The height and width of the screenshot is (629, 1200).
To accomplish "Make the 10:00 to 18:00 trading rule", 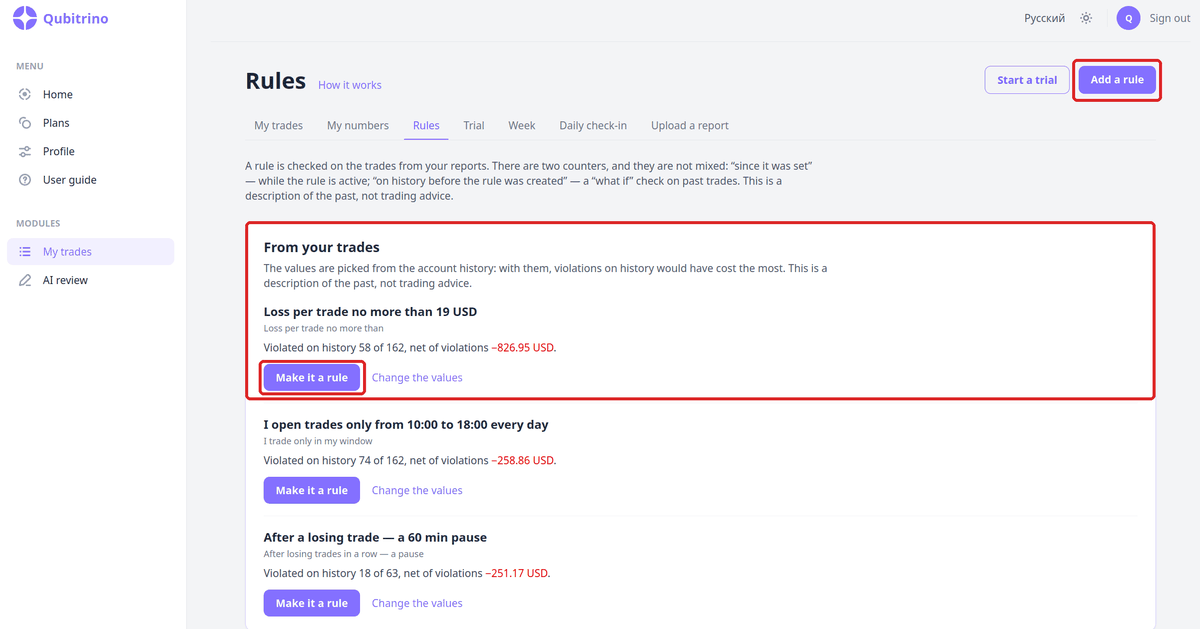I will tap(312, 490).
